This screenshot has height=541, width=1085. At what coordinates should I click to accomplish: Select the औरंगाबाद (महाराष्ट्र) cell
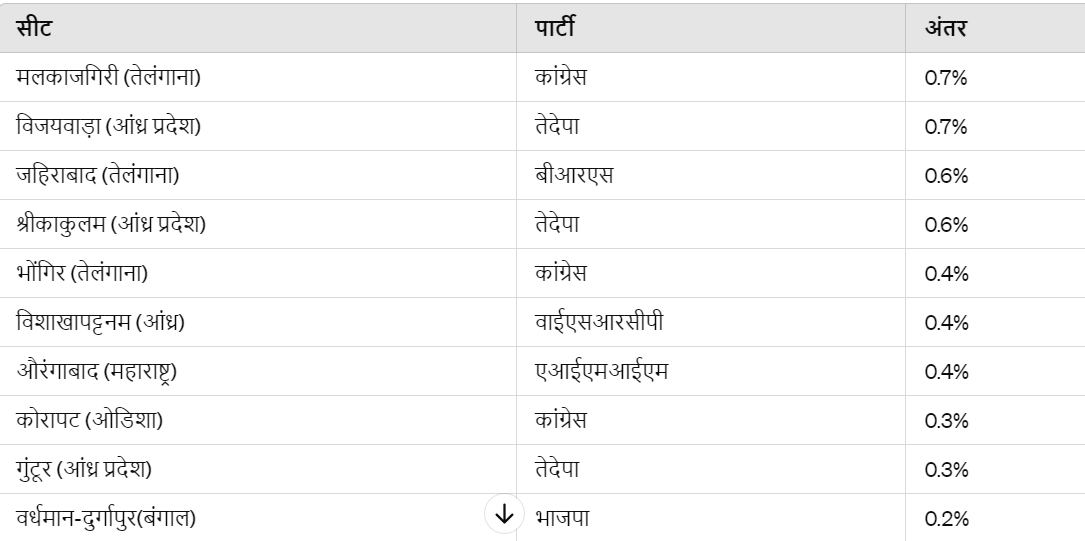[258, 372]
